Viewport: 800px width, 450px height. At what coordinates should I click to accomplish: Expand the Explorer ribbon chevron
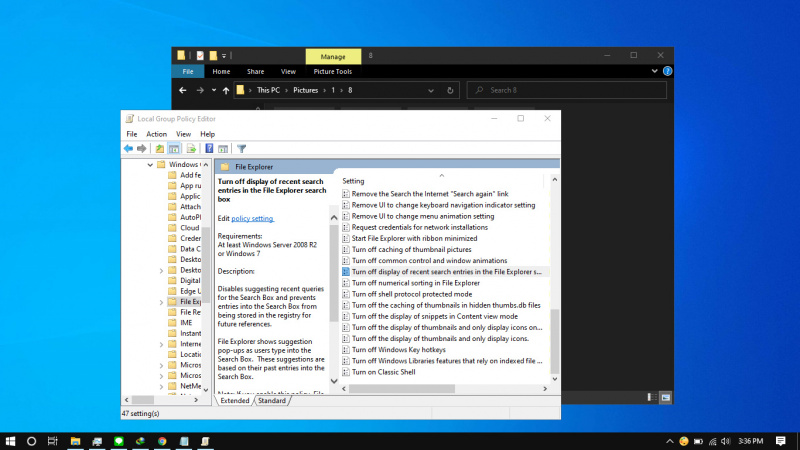pyautogui.click(x=655, y=71)
